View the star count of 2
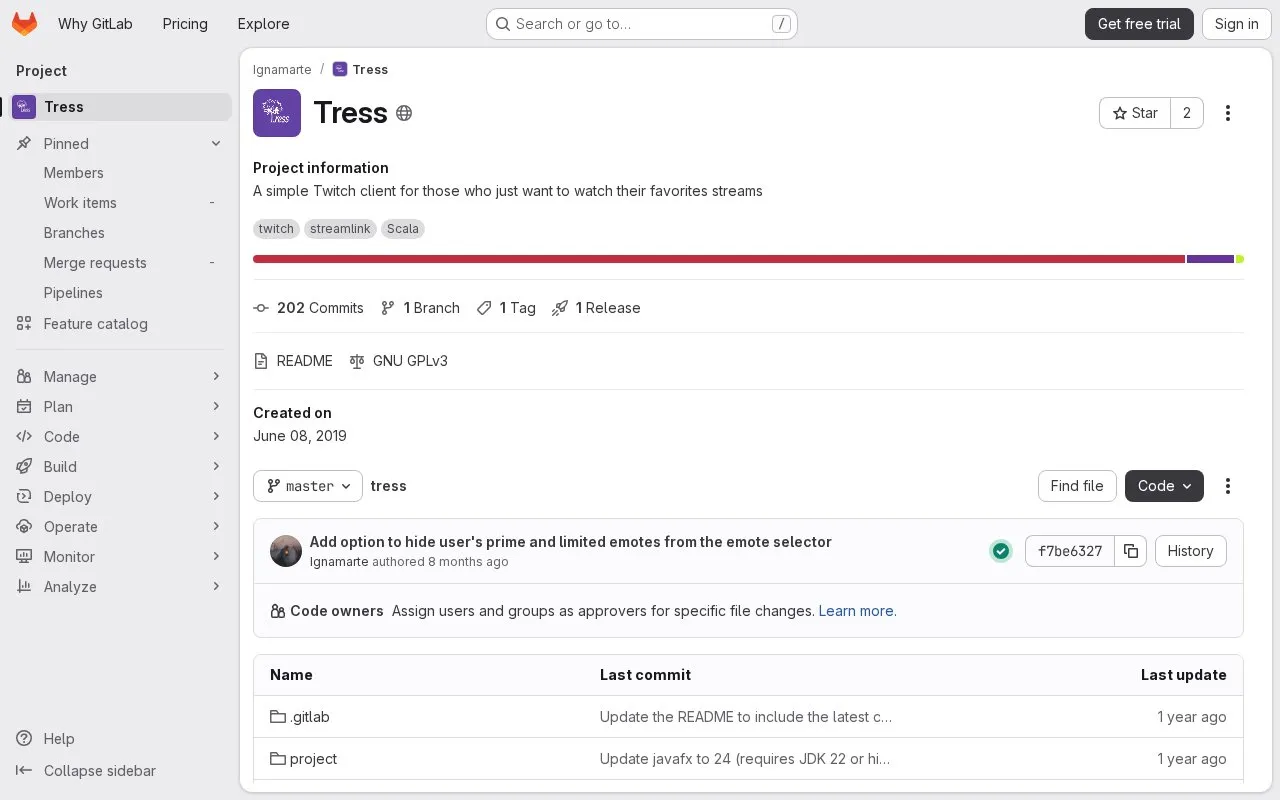1280x800 pixels. tap(1187, 113)
